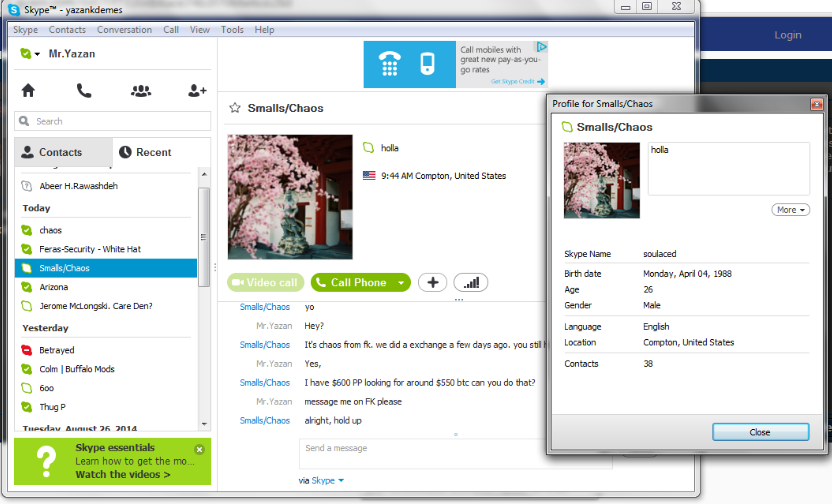832x504 pixels.
Task: Click the large Smalls/Chaos profile picture in the conversation
Action: pos(290,197)
